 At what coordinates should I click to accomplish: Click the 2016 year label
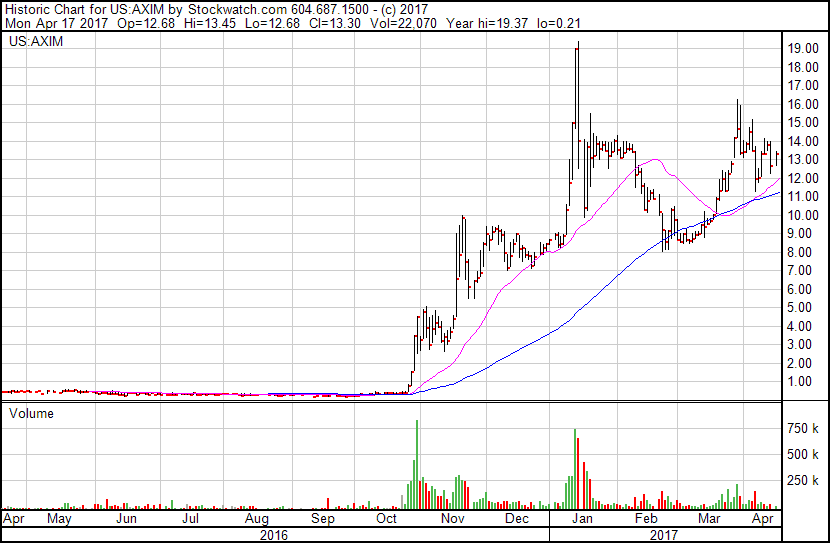(x=273, y=535)
